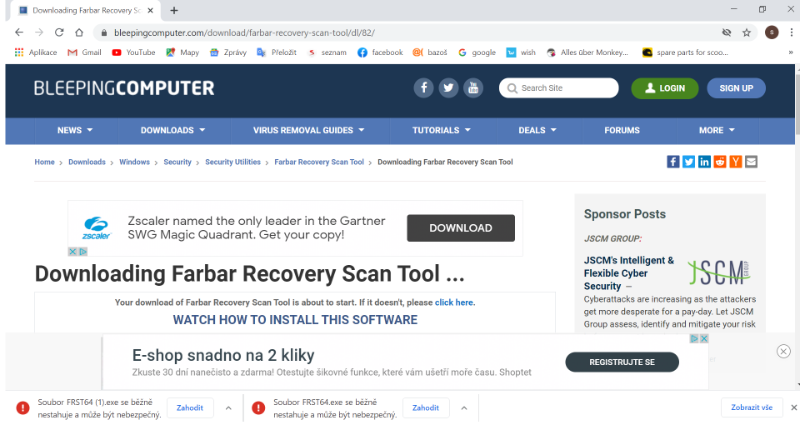The image size is (800, 425).
Task: Open wish bookmark
Action: 521,52
